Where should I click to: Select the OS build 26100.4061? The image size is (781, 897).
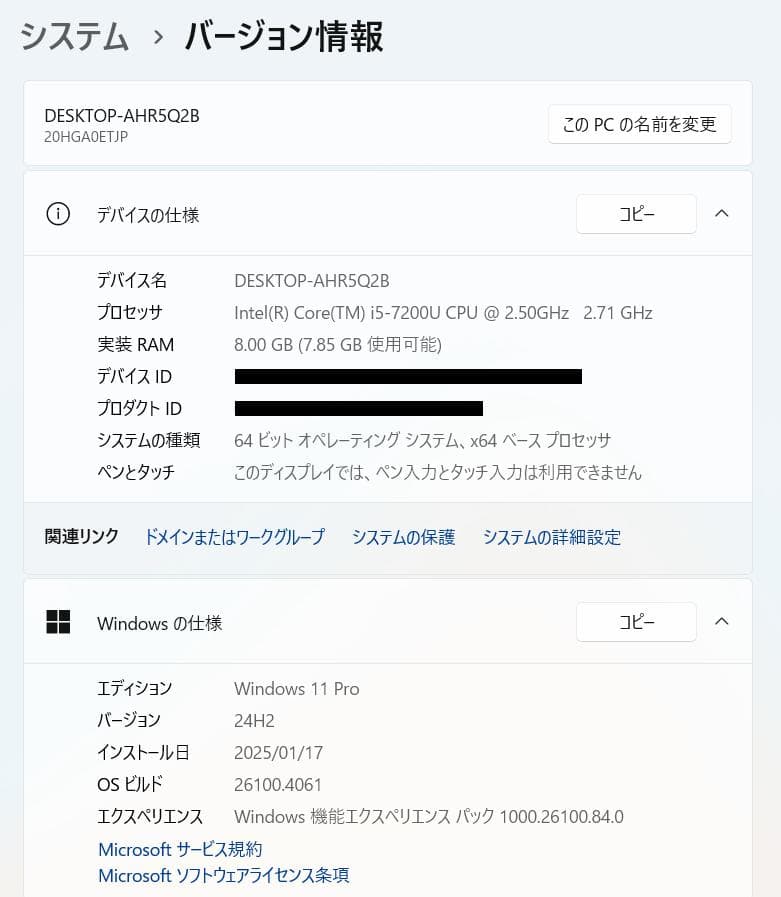pyautogui.click(x=278, y=785)
